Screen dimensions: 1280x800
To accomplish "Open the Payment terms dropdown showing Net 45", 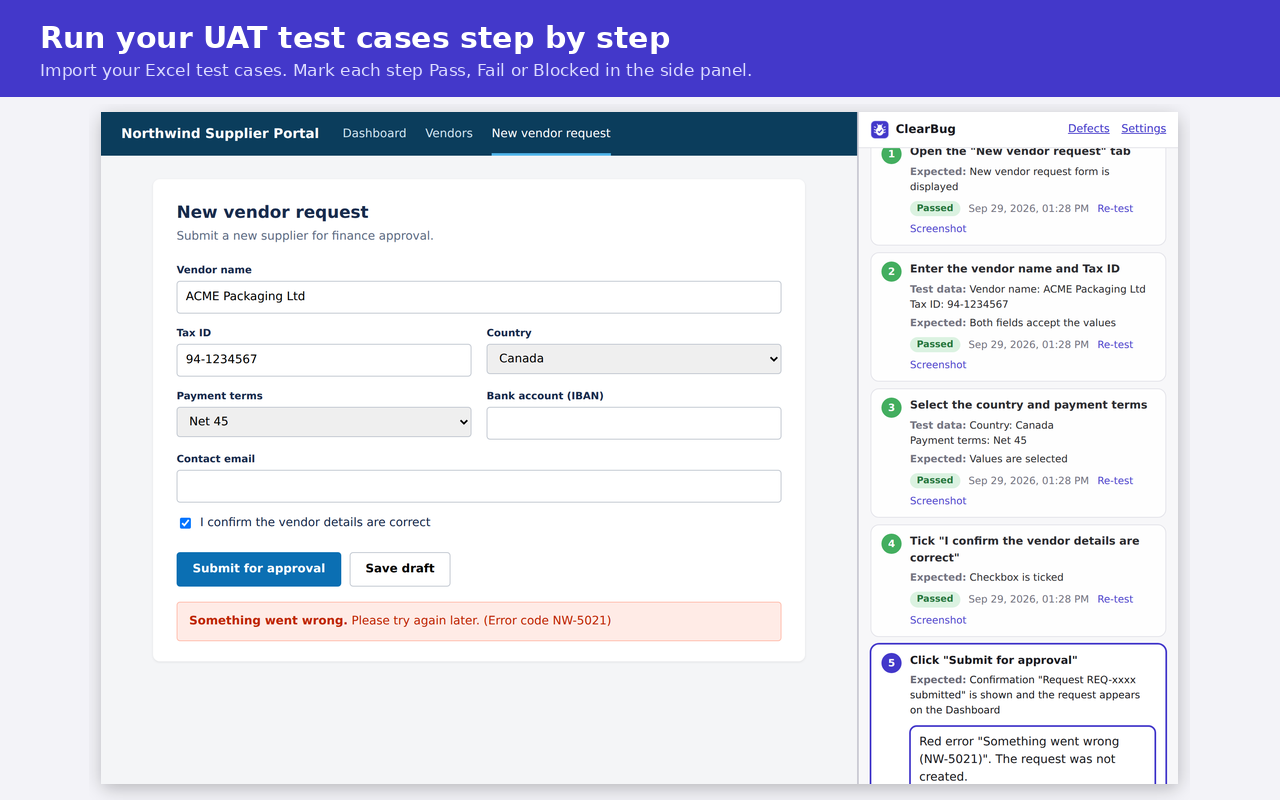I will coord(324,422).
